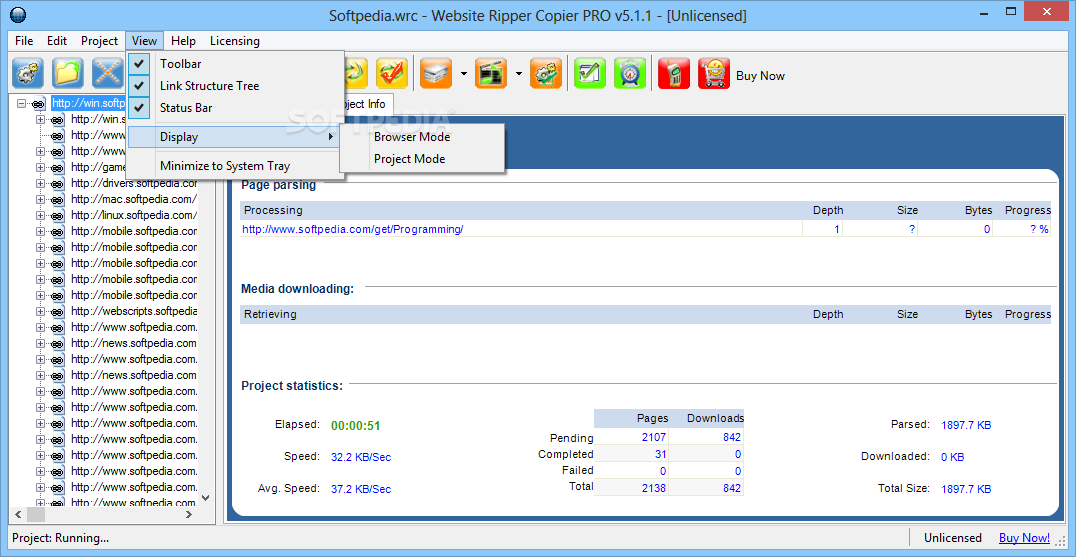
Task: Click the Buy Now toolbar label
Action: click(760, 75)
